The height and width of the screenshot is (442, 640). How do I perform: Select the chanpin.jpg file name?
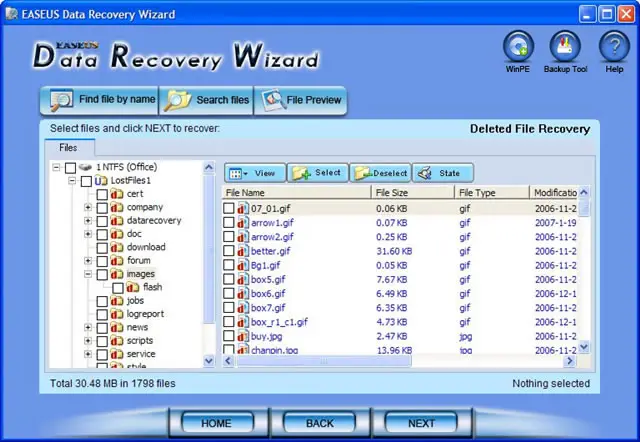(x=274, y=350)
